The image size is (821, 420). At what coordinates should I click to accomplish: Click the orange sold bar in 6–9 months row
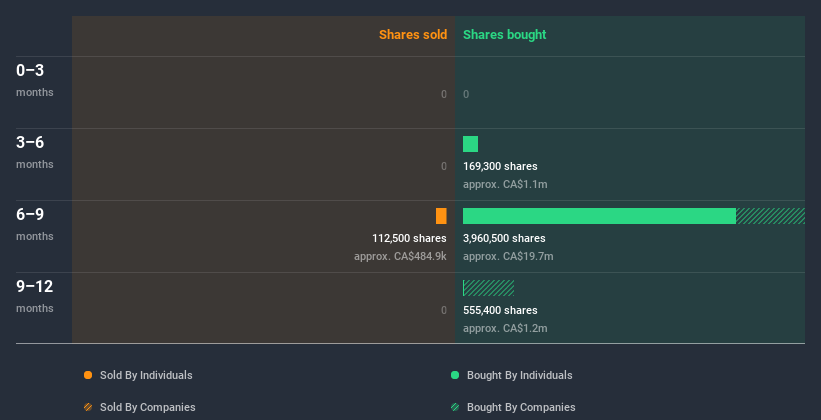pos(441,216)
